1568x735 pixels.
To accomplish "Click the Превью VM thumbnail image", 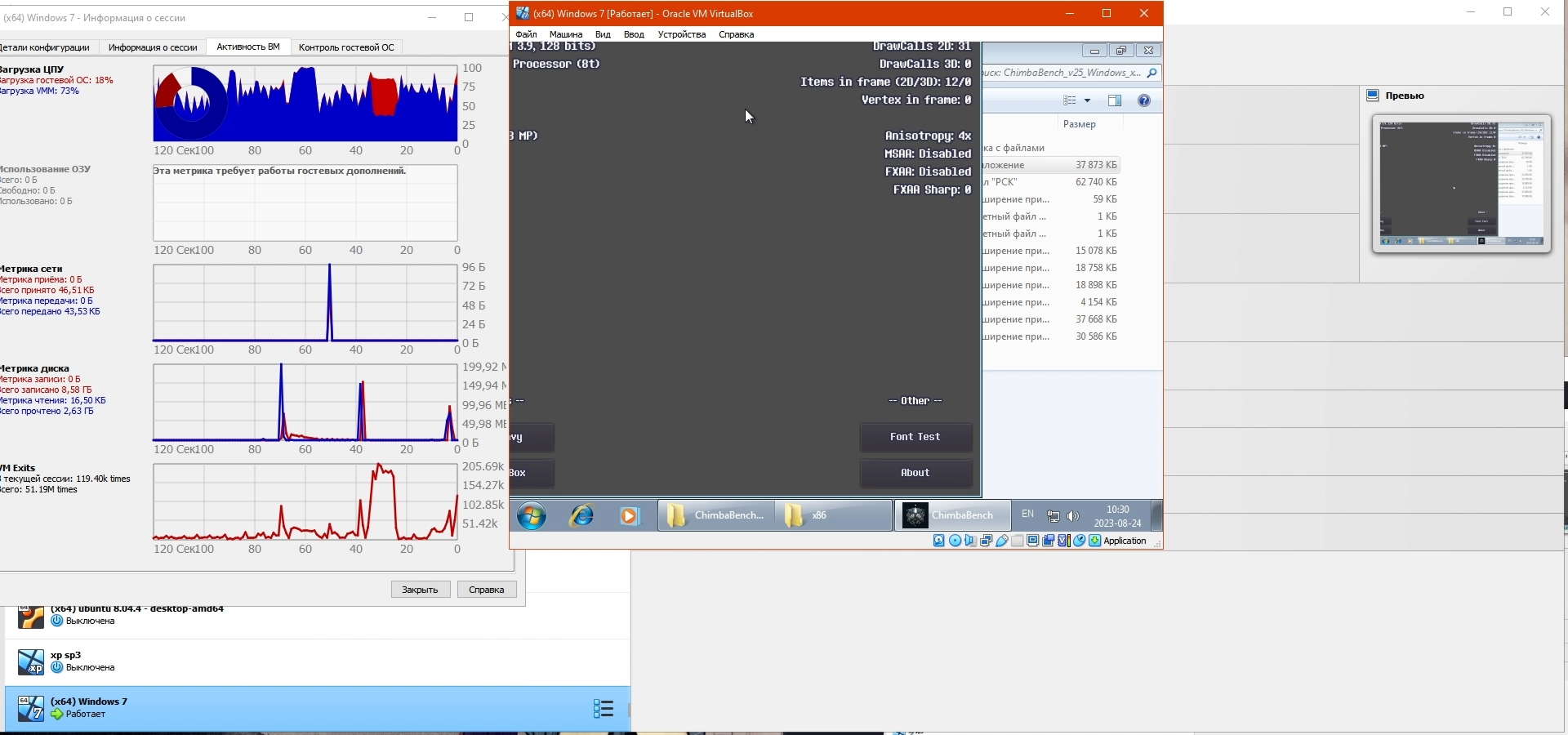I will click(x=1462, y=184).
